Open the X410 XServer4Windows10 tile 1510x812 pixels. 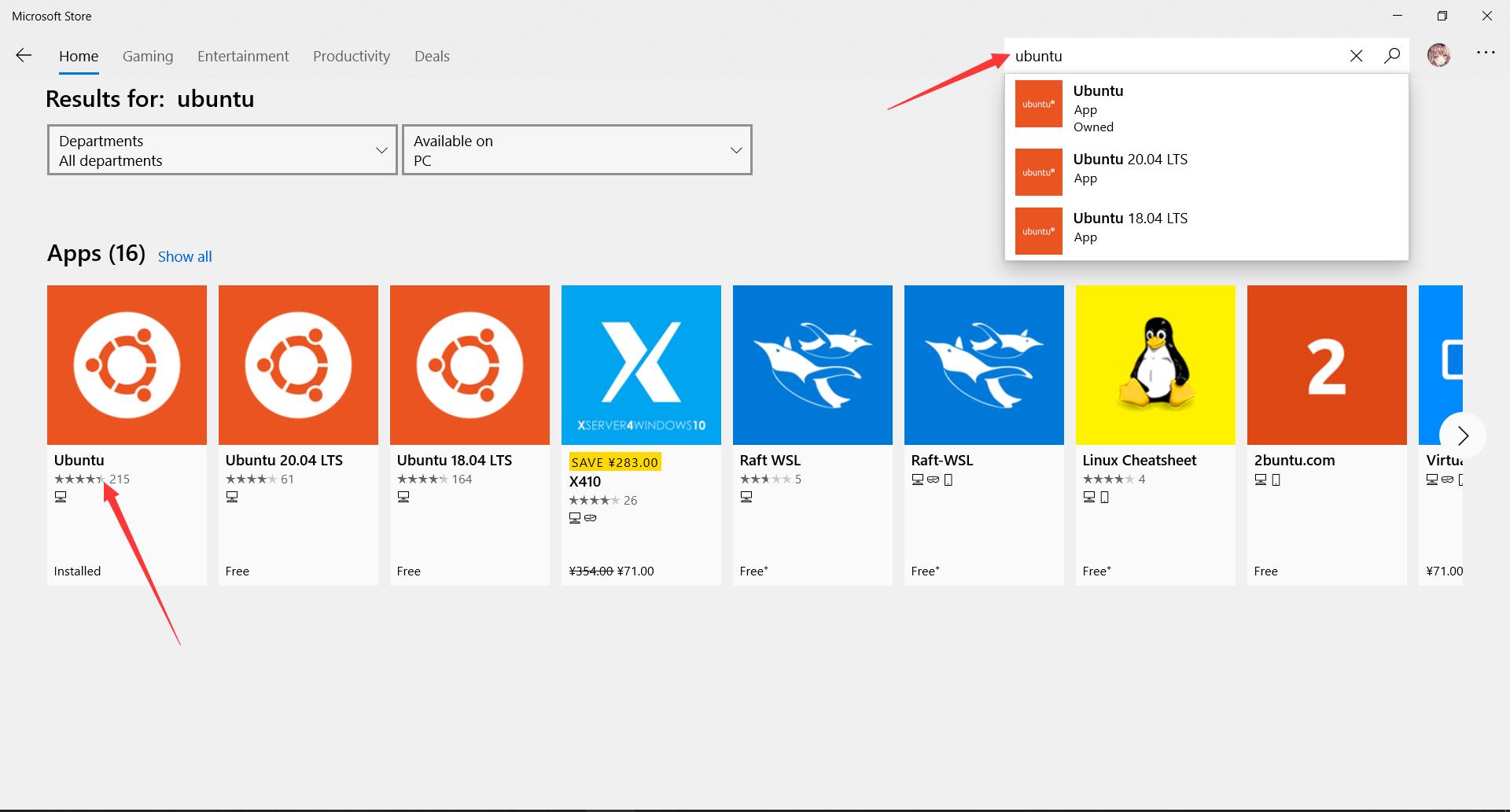pos(641,365)
